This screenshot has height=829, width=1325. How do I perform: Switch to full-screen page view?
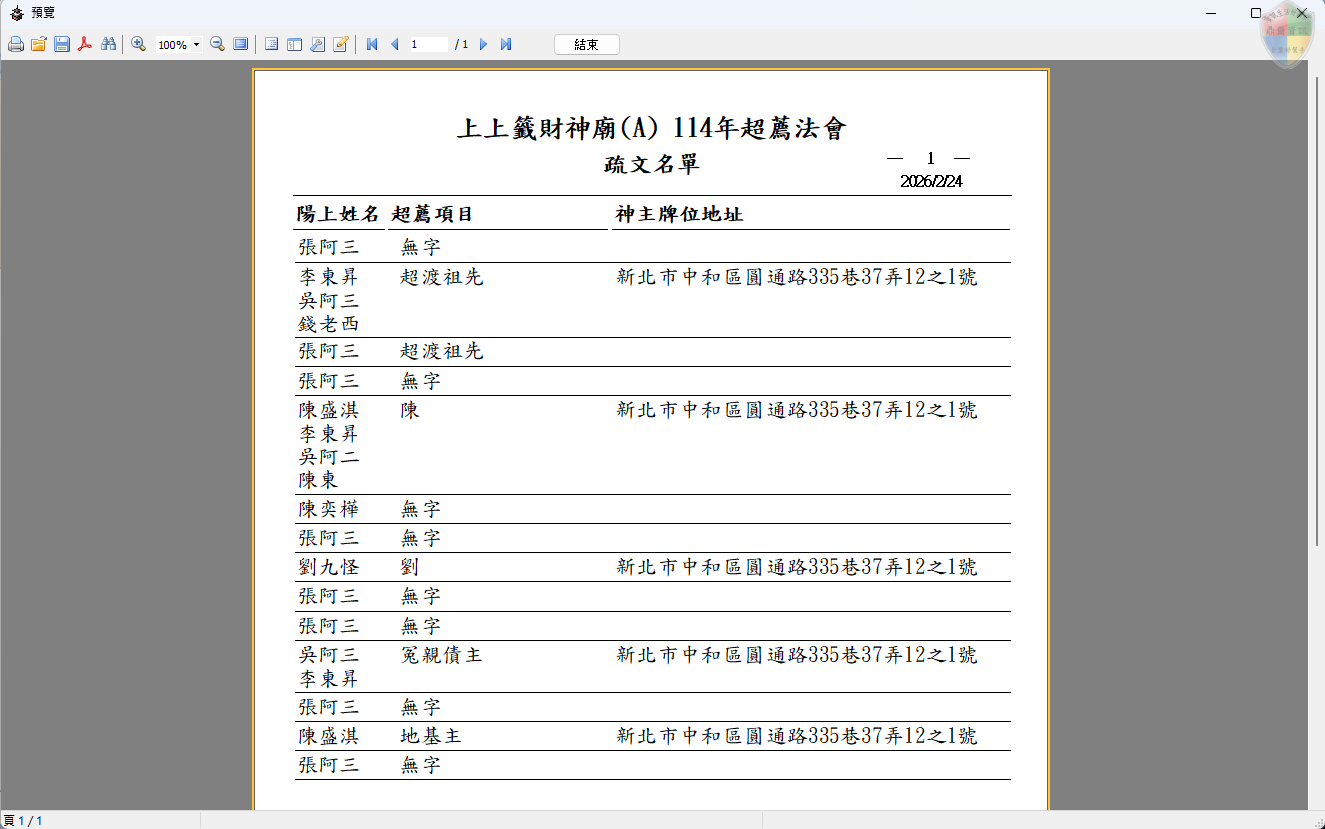(x=240, y=44)
